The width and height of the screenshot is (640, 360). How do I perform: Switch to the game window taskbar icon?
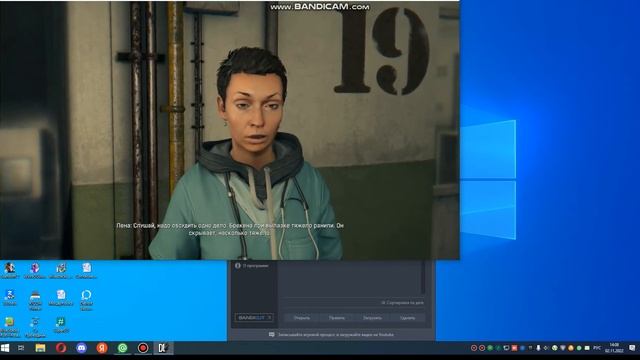(163, 348)
